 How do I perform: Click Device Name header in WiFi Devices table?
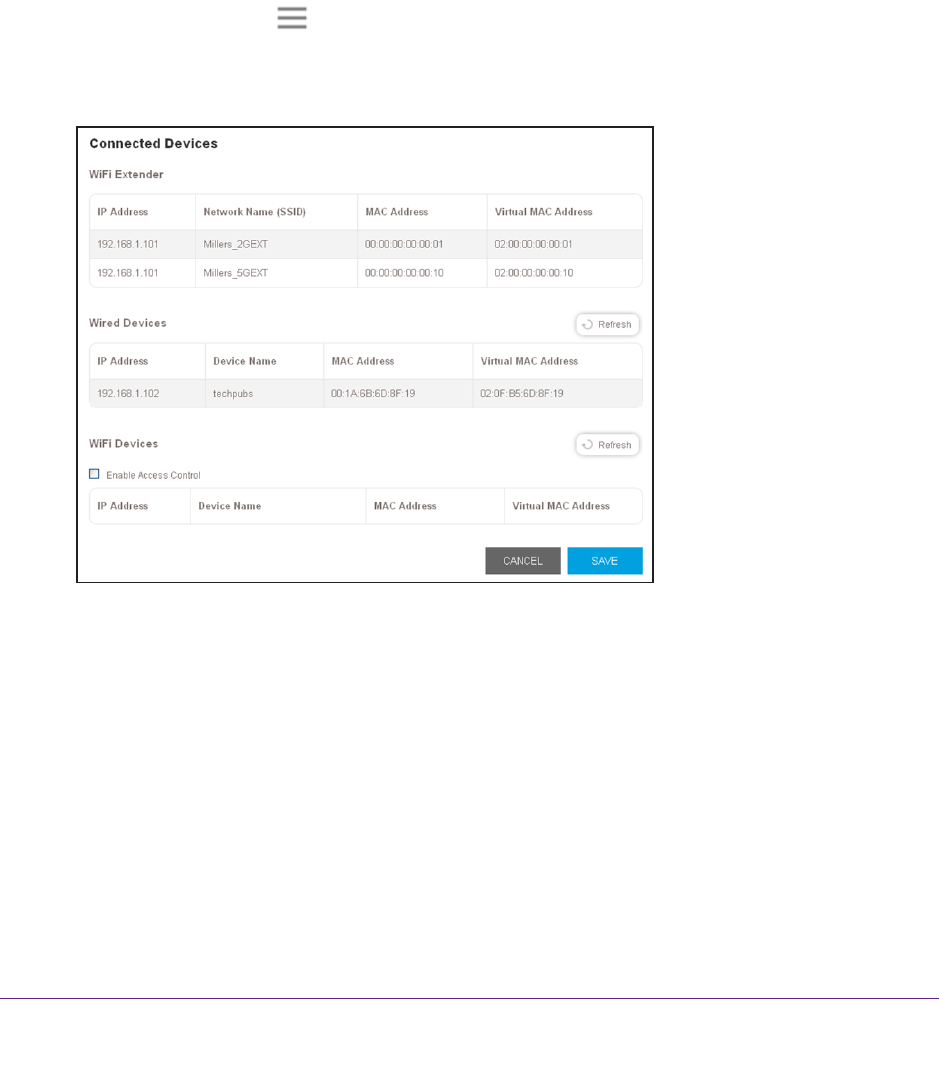(230, 506)
